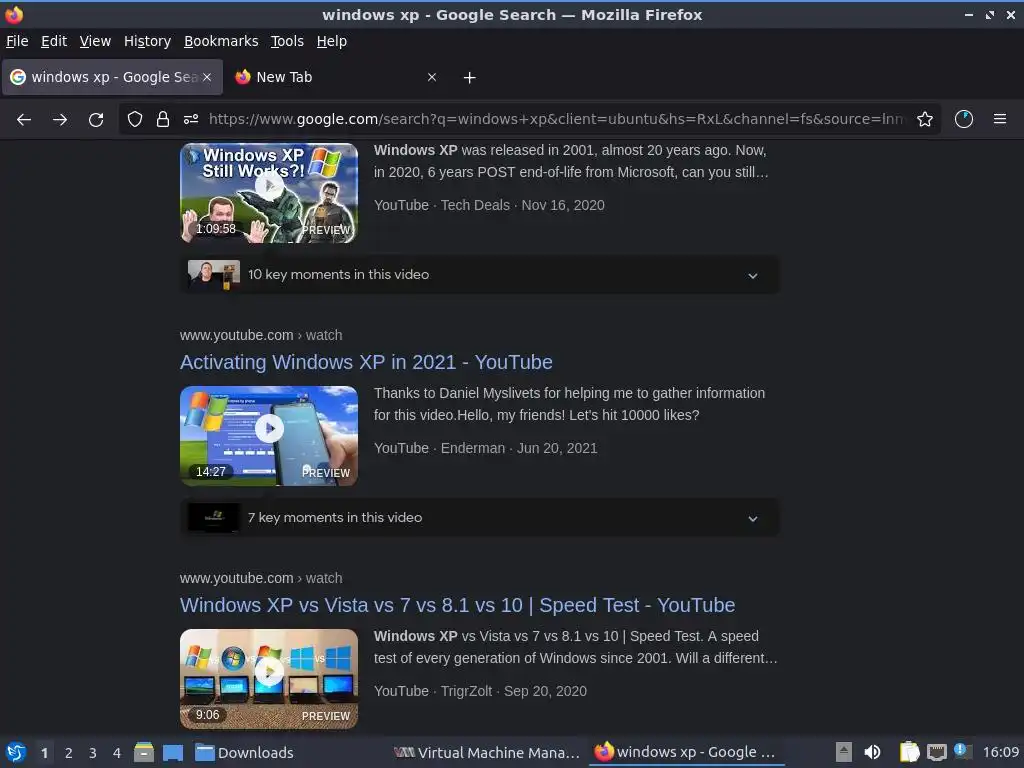The image size is (1024, 768).
Task: Select the windows xp Google Search tab
Action: click(x=112, y=77)
